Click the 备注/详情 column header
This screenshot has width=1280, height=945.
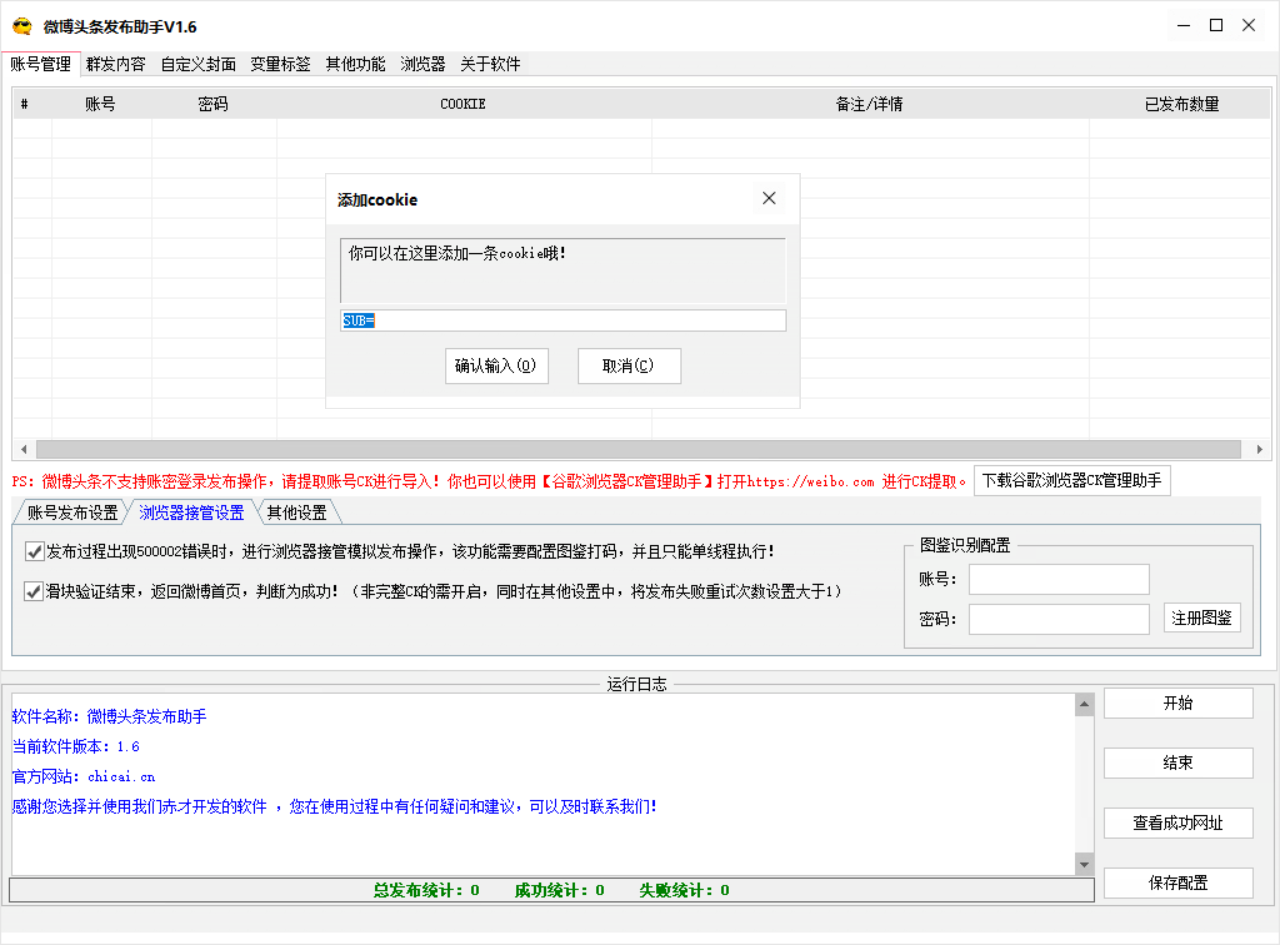click(870, 104)
